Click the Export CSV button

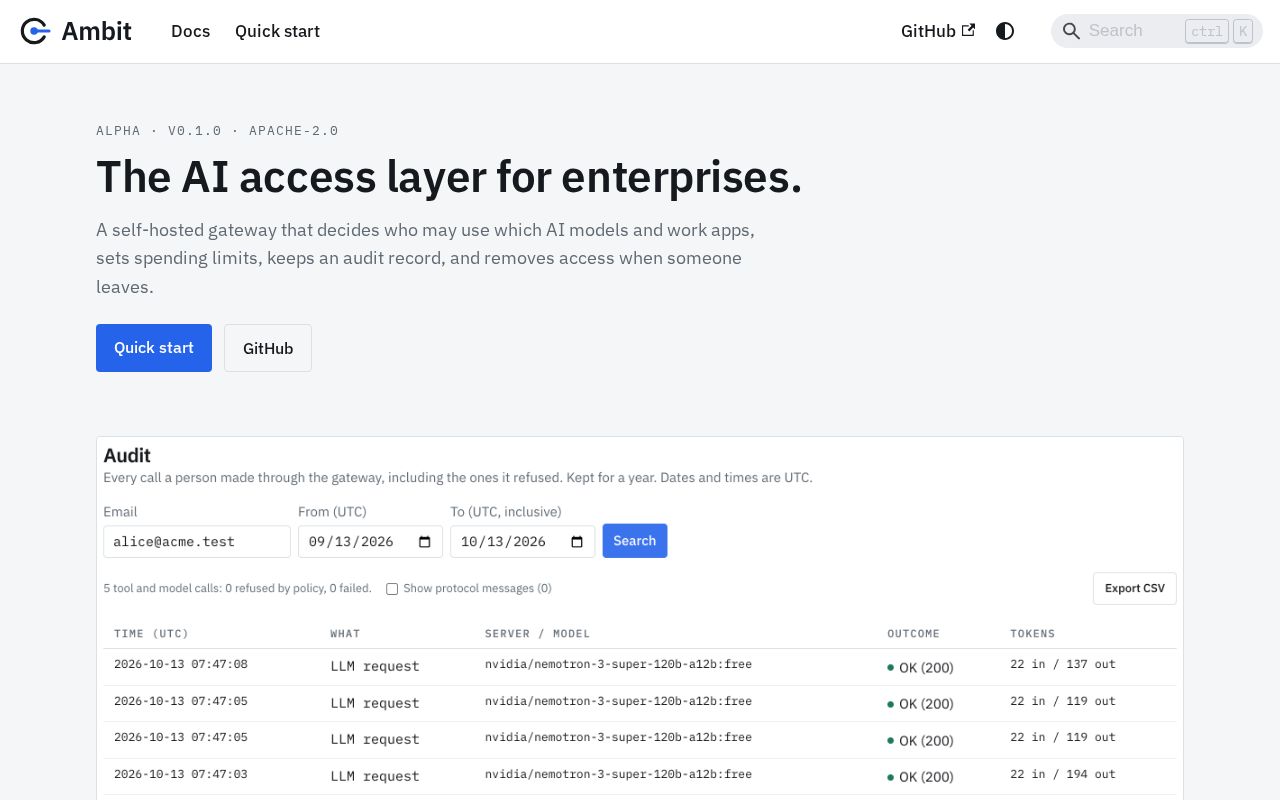[1135, 588]
